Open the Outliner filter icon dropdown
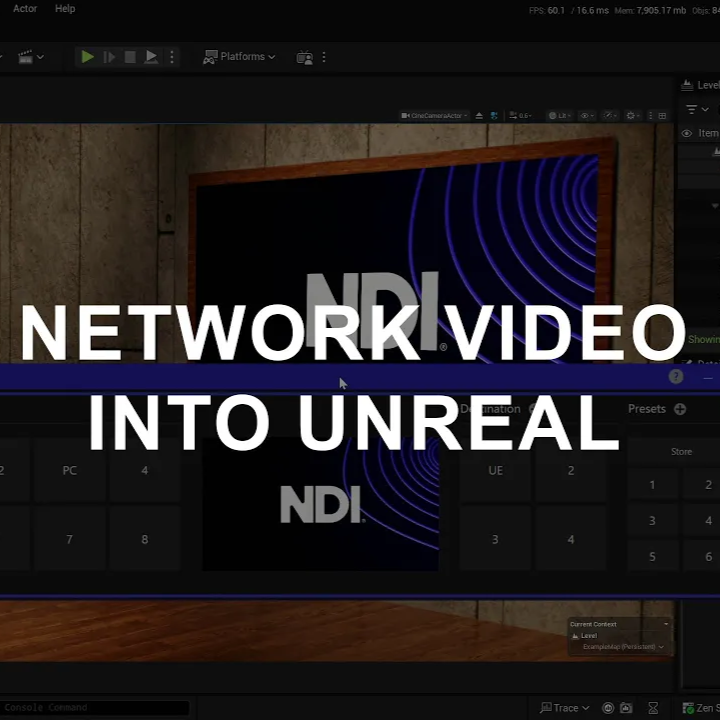Image resolution: width=720 pixels, height=720 pixels. [697, 109]
